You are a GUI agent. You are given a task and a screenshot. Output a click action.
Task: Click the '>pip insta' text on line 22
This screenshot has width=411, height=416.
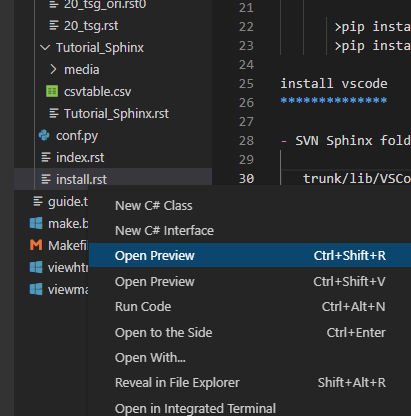coord(372,27)
